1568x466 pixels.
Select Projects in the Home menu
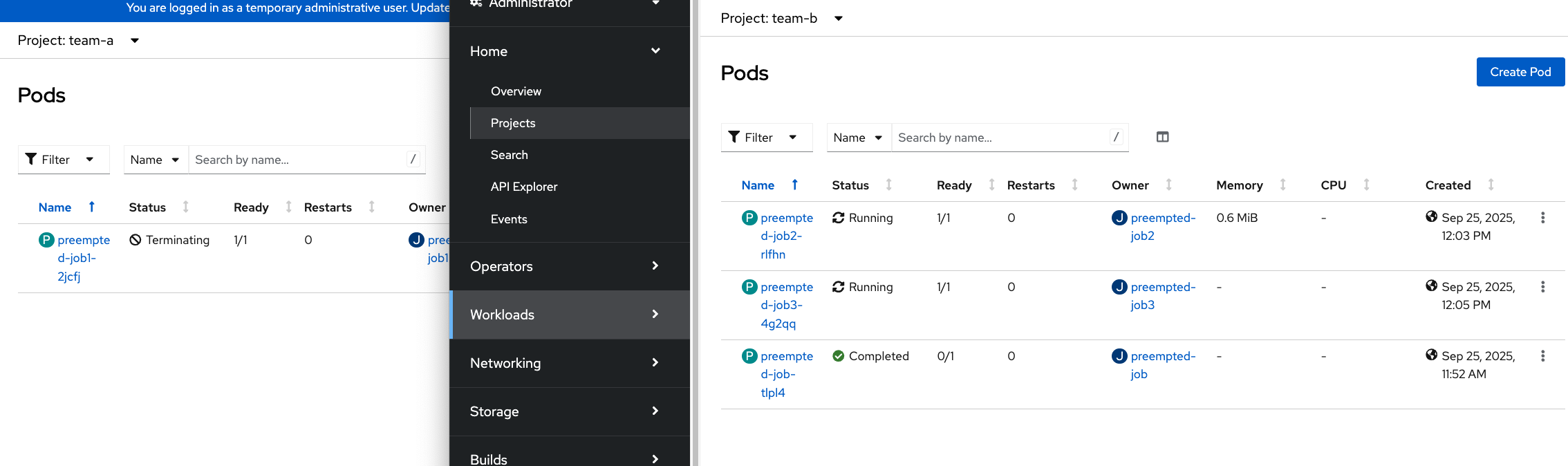[x=513, y=123]
